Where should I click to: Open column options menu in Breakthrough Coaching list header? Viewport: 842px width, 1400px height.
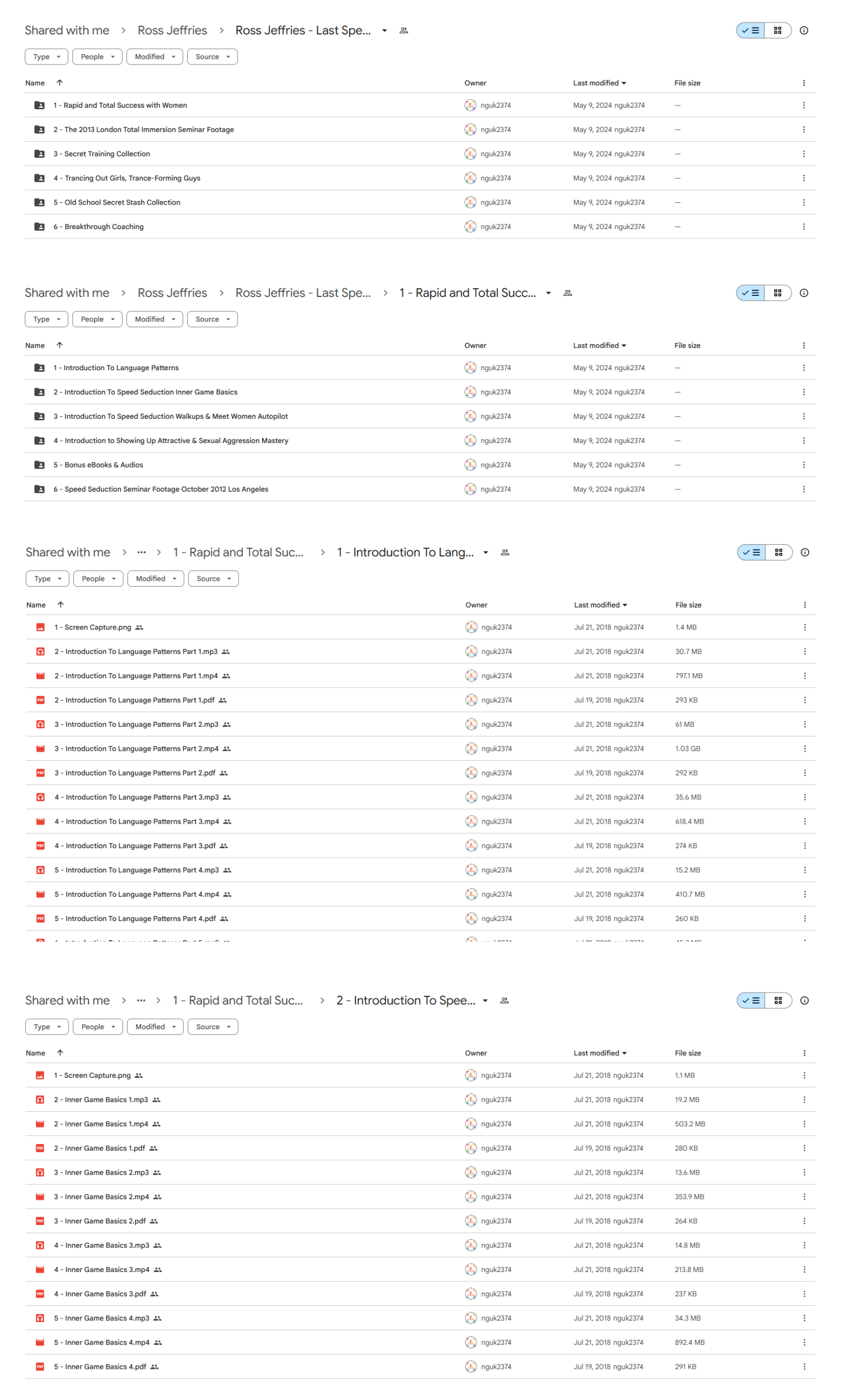pos(803,83)
